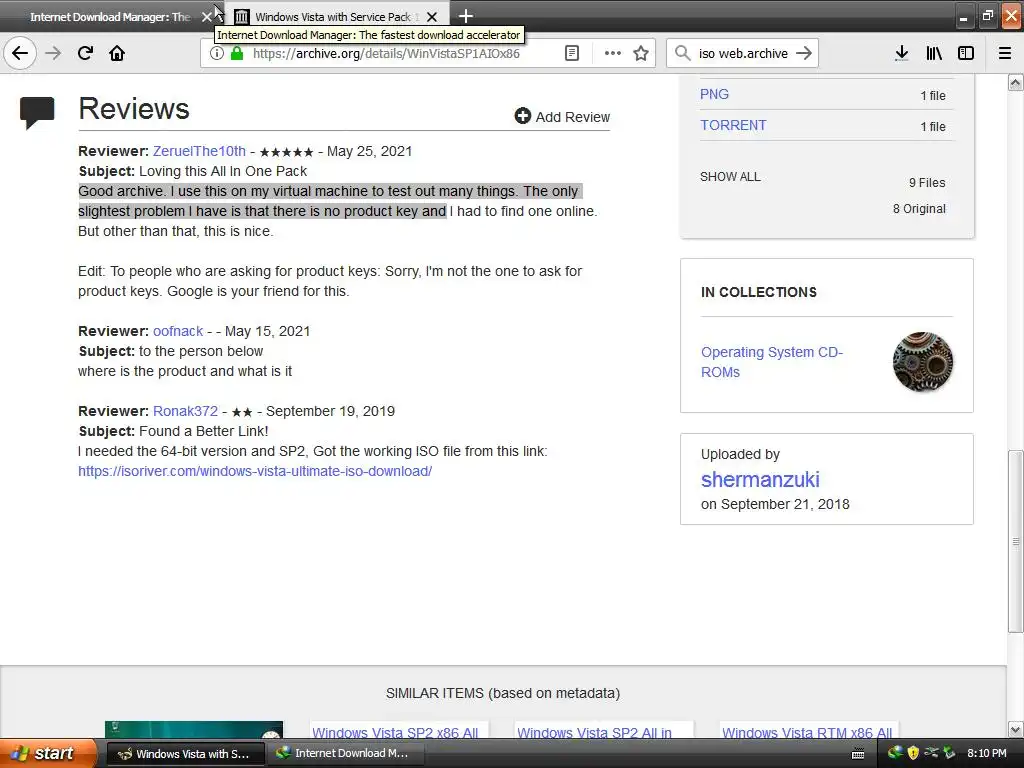
Task: Close the Windows Vista with Service Pack tab
Action: [x=432, y=17]
